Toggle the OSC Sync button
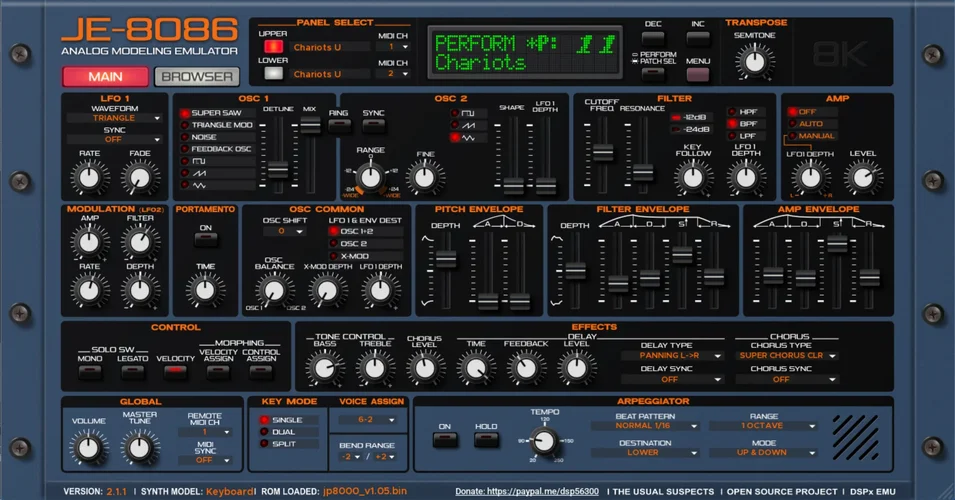This screenshot has height=500, width=955. coord(373,125)
